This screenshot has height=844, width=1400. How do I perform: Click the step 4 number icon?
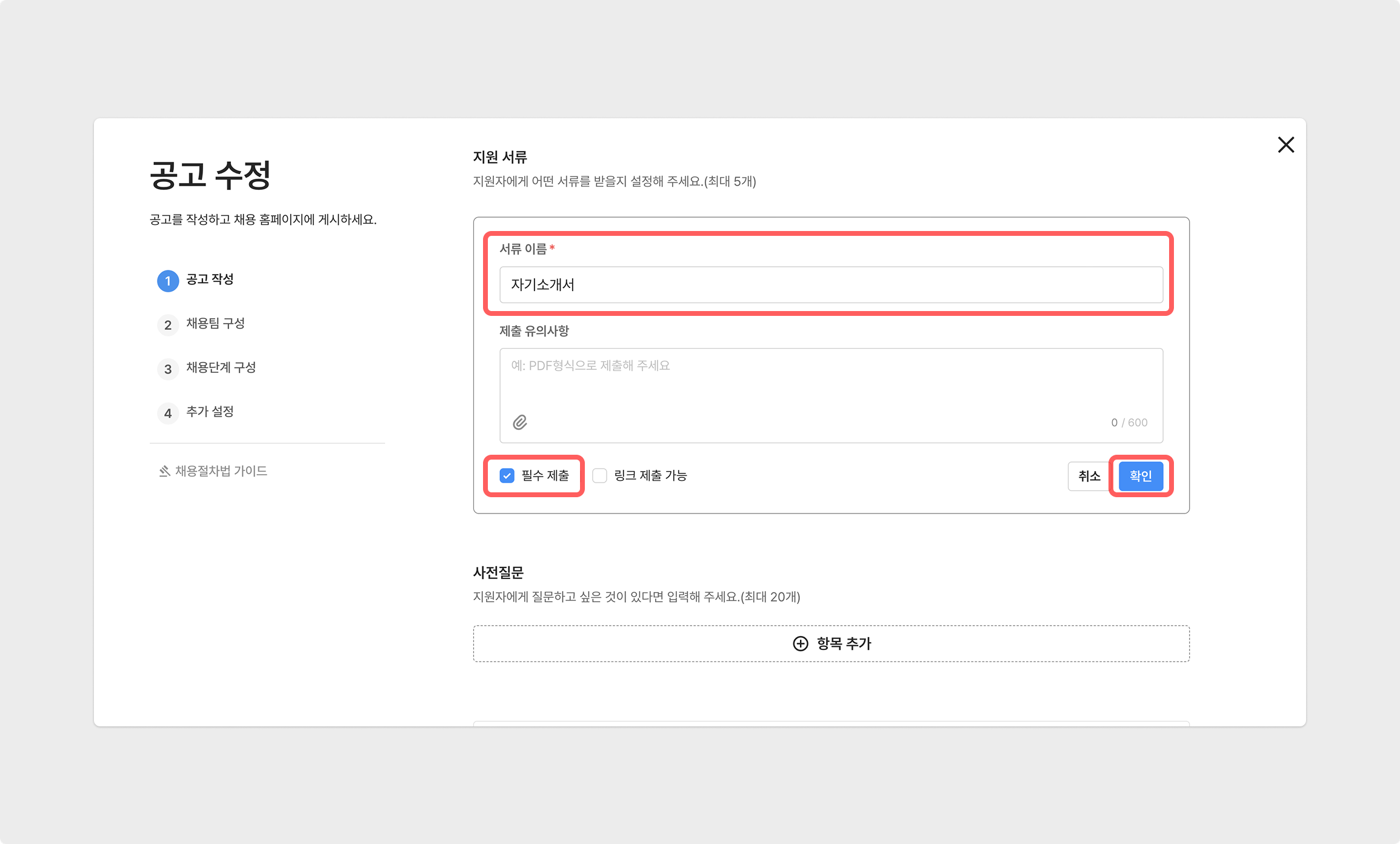(168, 414)
